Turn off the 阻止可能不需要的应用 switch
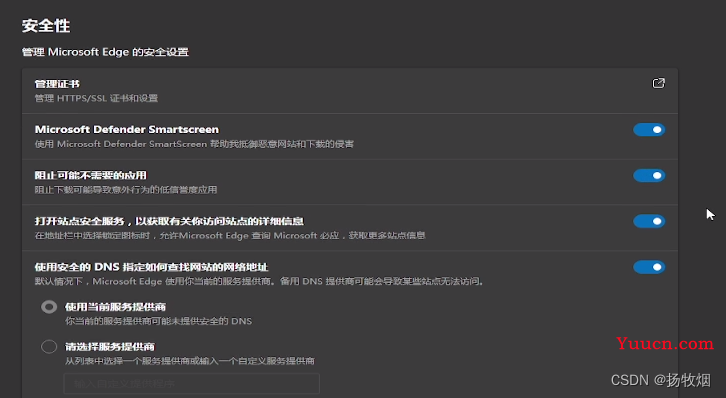 click(649, 175)
